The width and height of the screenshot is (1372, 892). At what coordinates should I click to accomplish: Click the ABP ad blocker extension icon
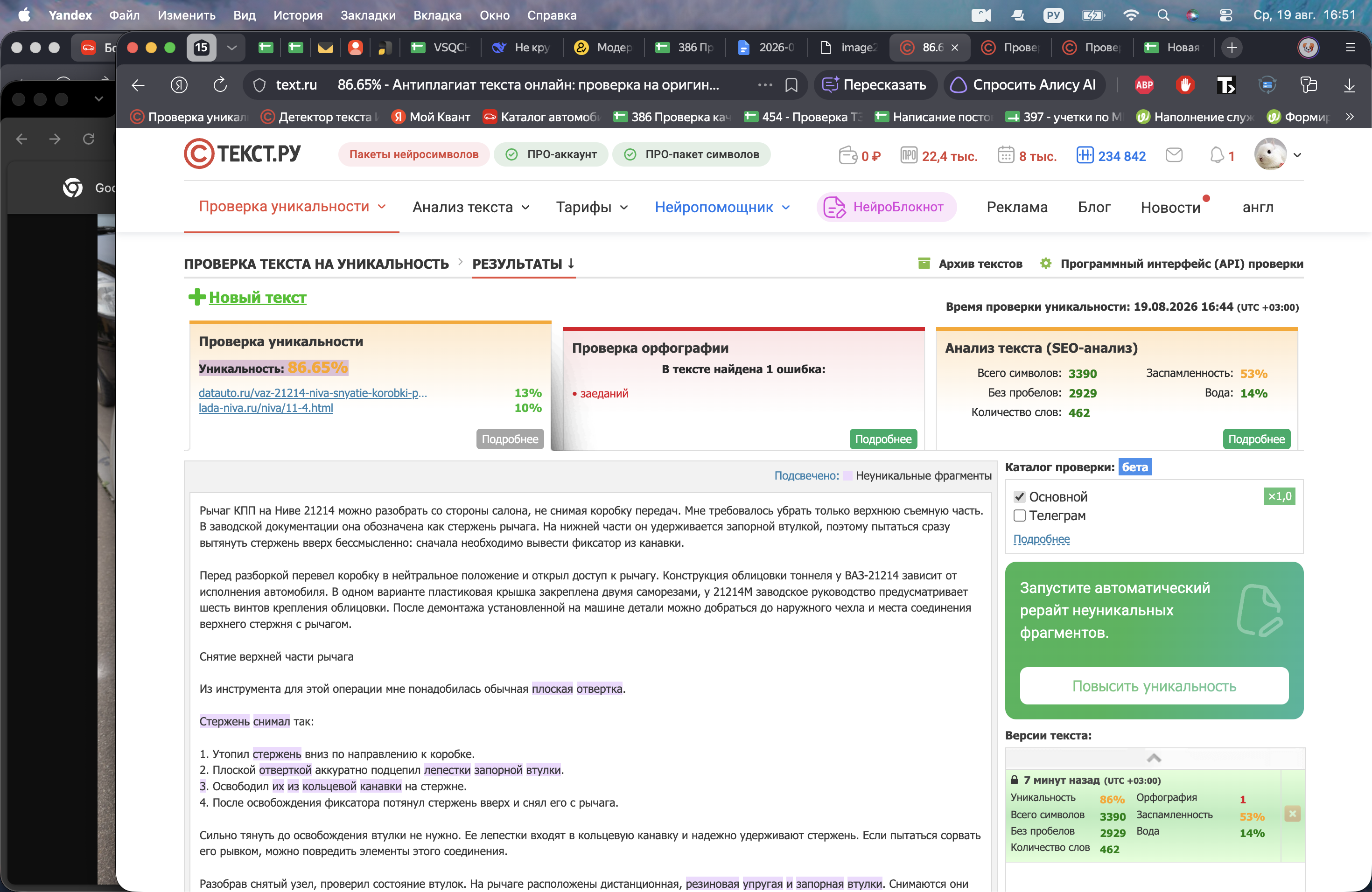(x=1144, y=85)
